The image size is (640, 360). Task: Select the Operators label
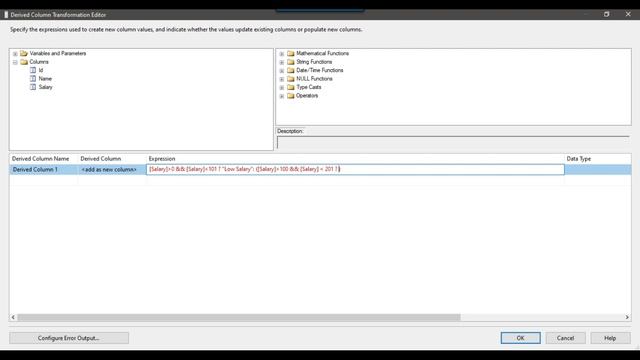(x=307, y=96)
